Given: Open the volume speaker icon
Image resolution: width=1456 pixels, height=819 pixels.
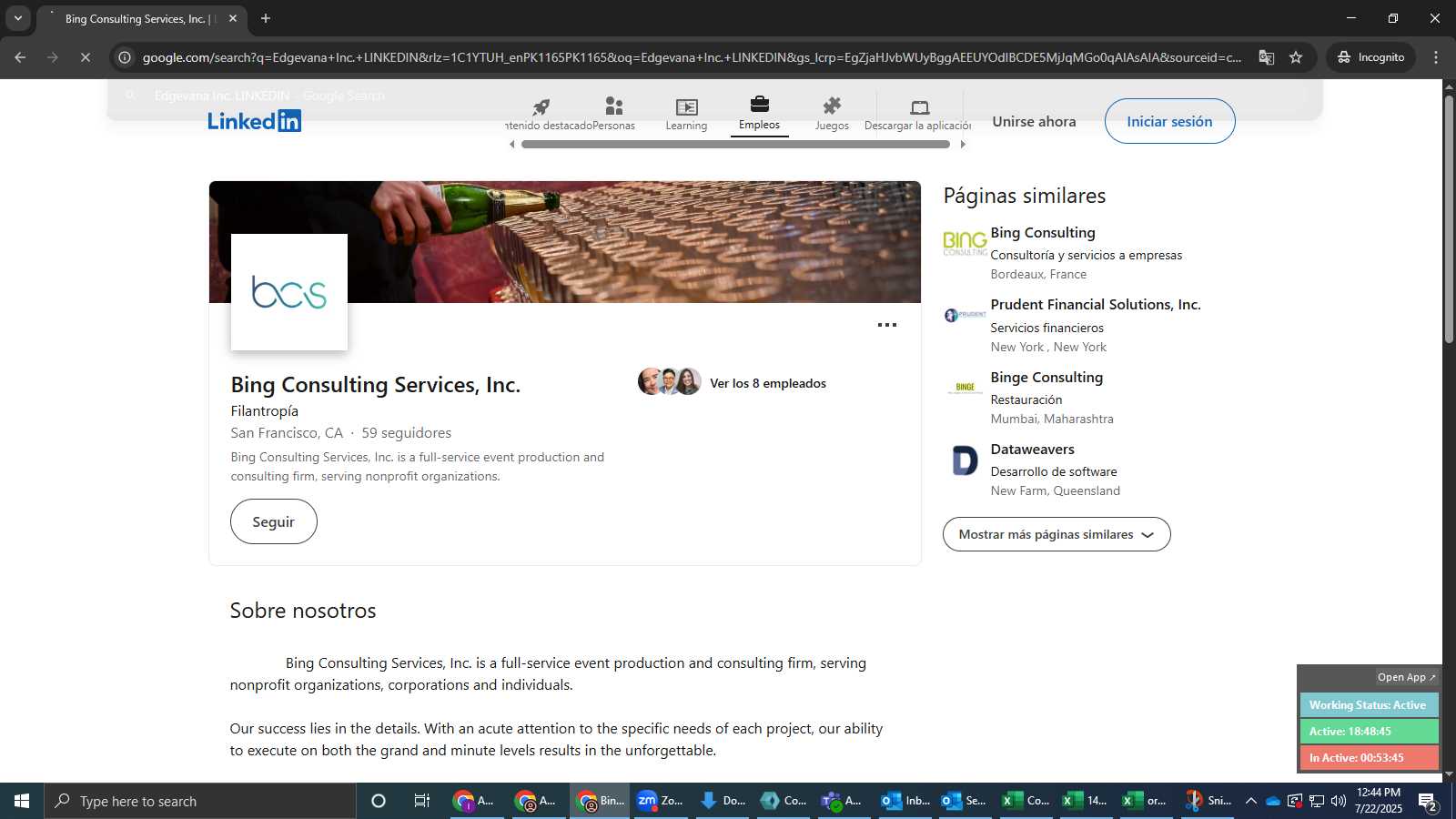Looking at the screenshot, I should pyautogui.click(x=1339, y=801).
